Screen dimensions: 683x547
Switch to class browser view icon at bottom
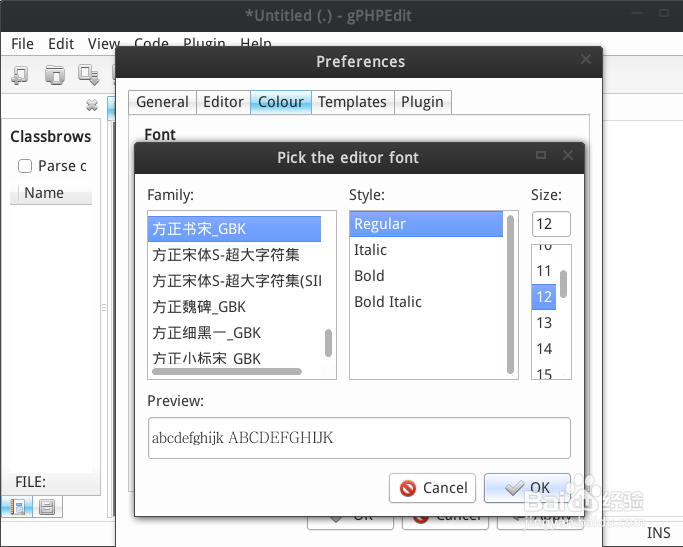pyautogui.click(x=17, y=507)
